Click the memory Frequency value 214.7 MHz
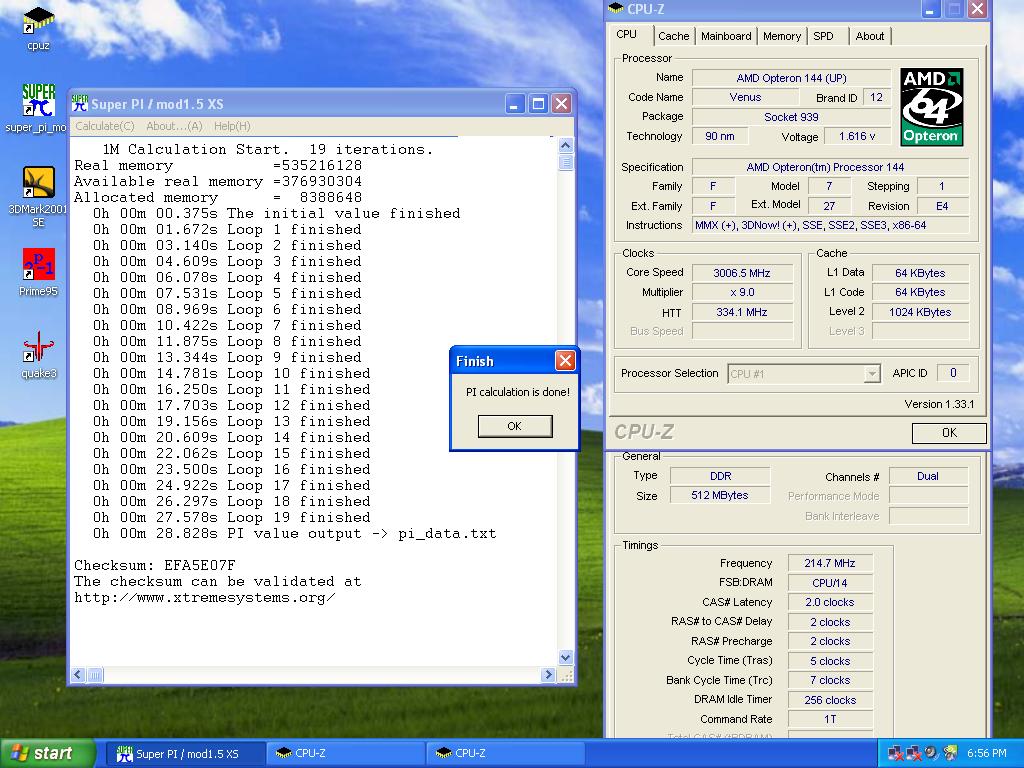Image resolution: width=1024 pixels, height=768 pixels. click(x=829, y=563)
